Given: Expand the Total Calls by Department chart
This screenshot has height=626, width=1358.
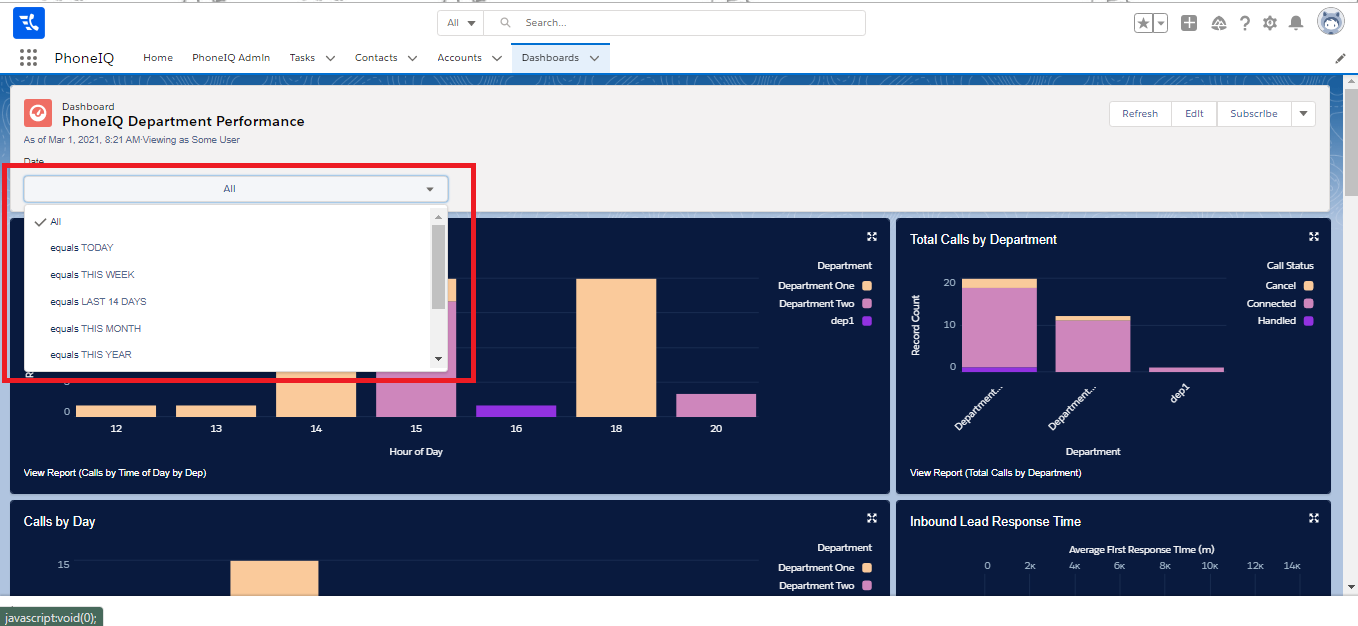Looking at the screenshot, I should click(x=1314, y=237).
